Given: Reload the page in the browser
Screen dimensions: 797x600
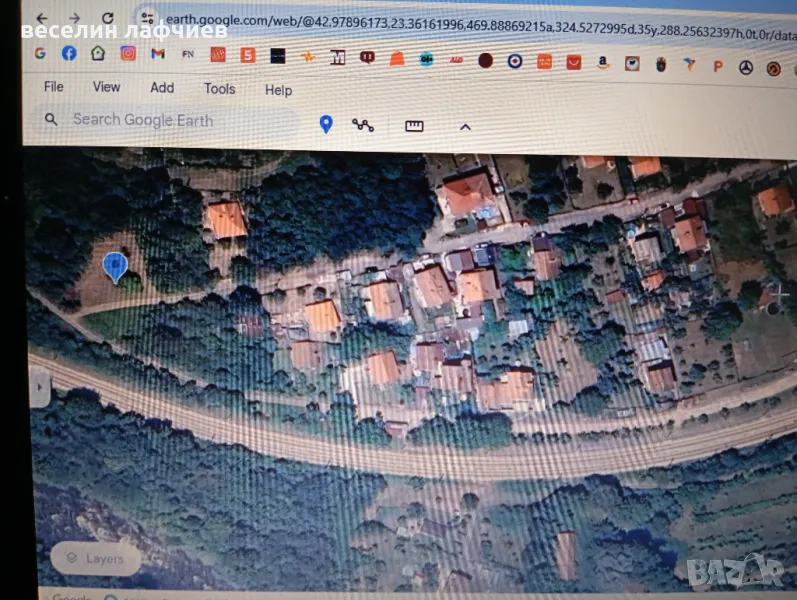Looking at the screenshot, I should [x=108, y=19].
